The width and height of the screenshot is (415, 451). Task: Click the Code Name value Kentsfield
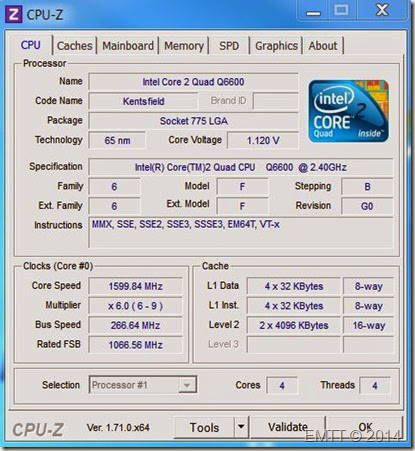(143, 101)
